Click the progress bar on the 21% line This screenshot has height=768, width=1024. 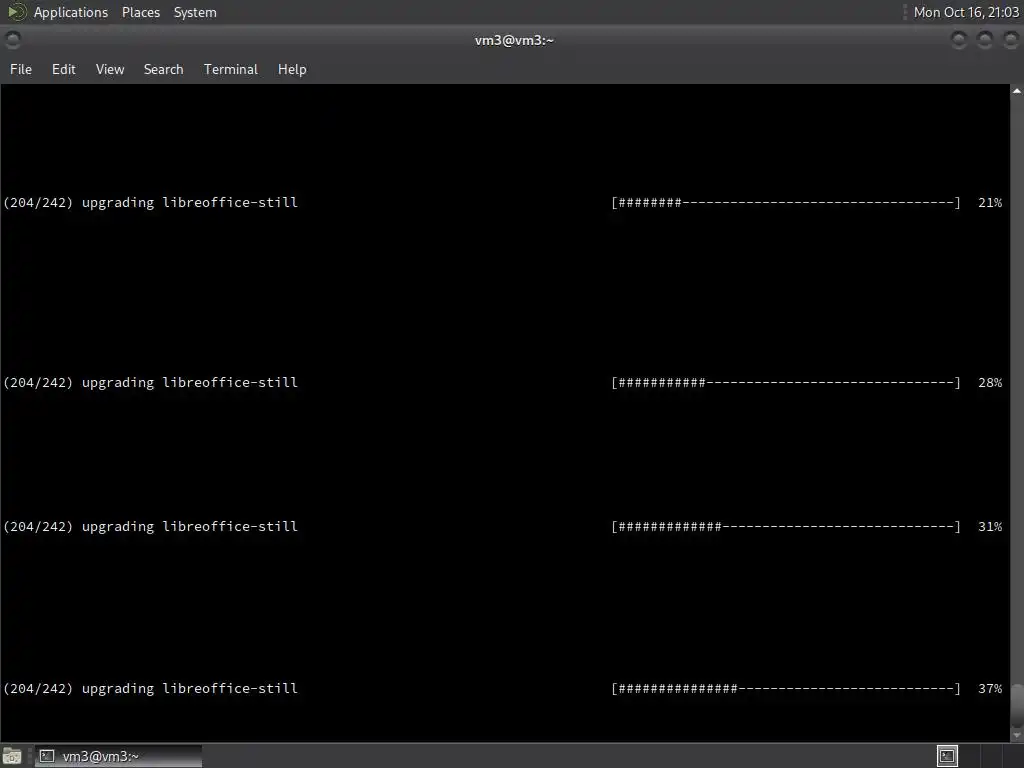click(x=786, y=202)
